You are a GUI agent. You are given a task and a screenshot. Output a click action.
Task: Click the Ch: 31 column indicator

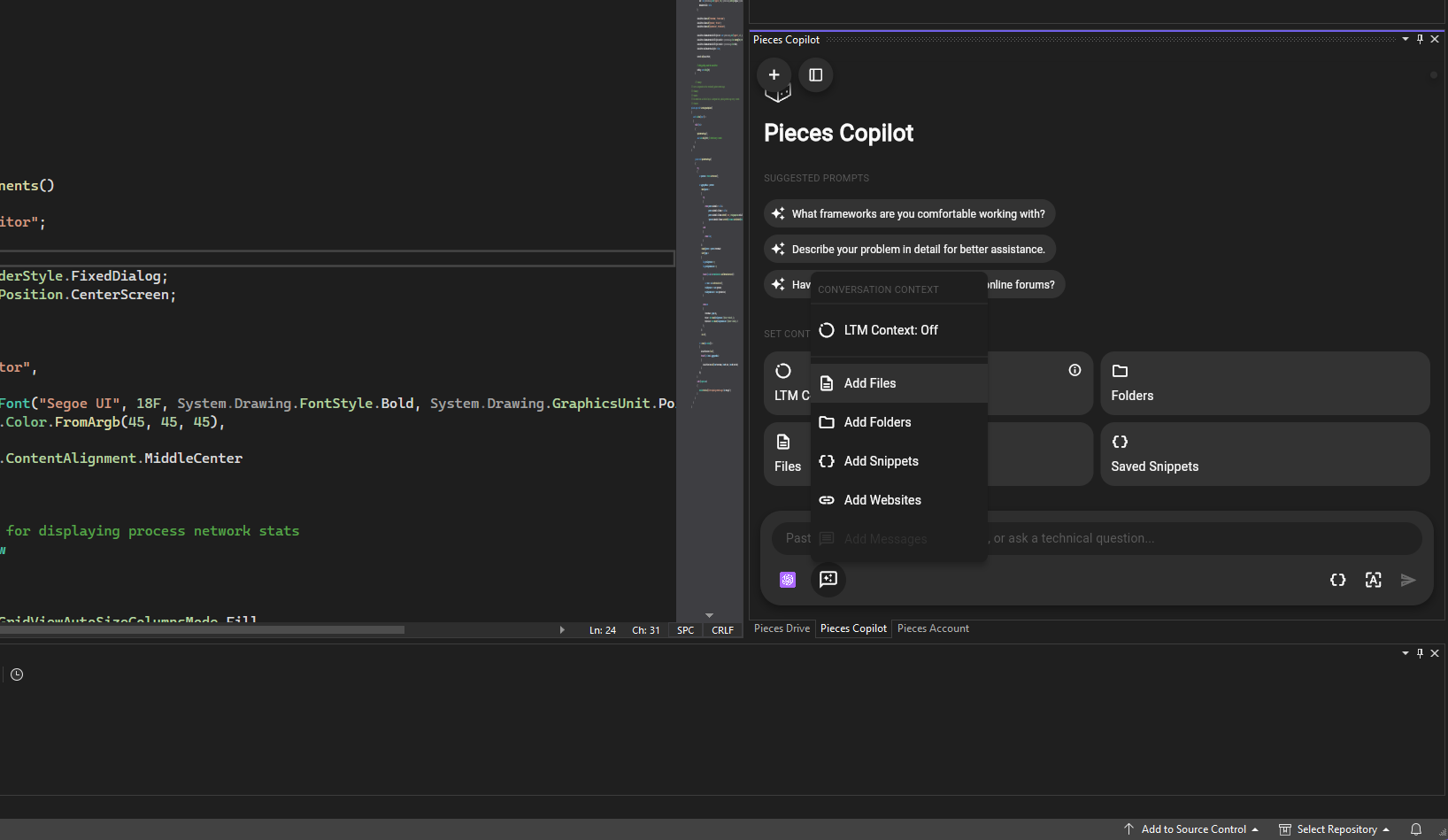coord(646,630)
